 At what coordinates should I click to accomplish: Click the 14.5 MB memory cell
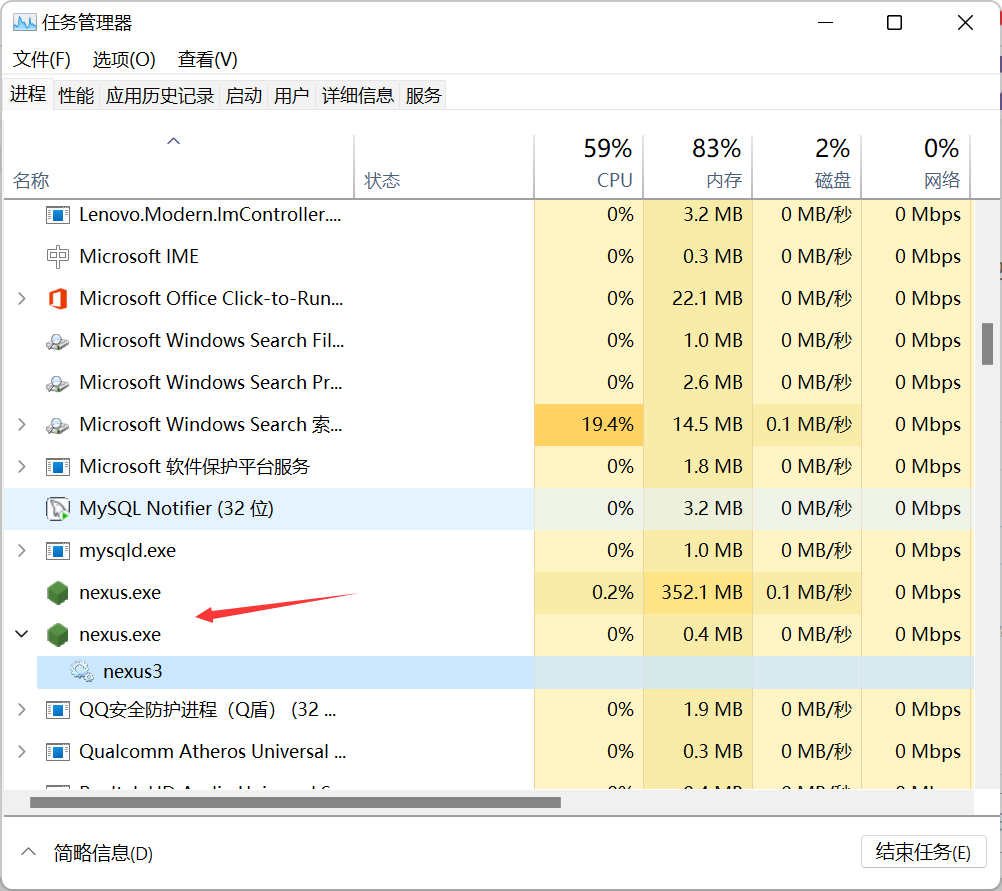click(698, 425)
